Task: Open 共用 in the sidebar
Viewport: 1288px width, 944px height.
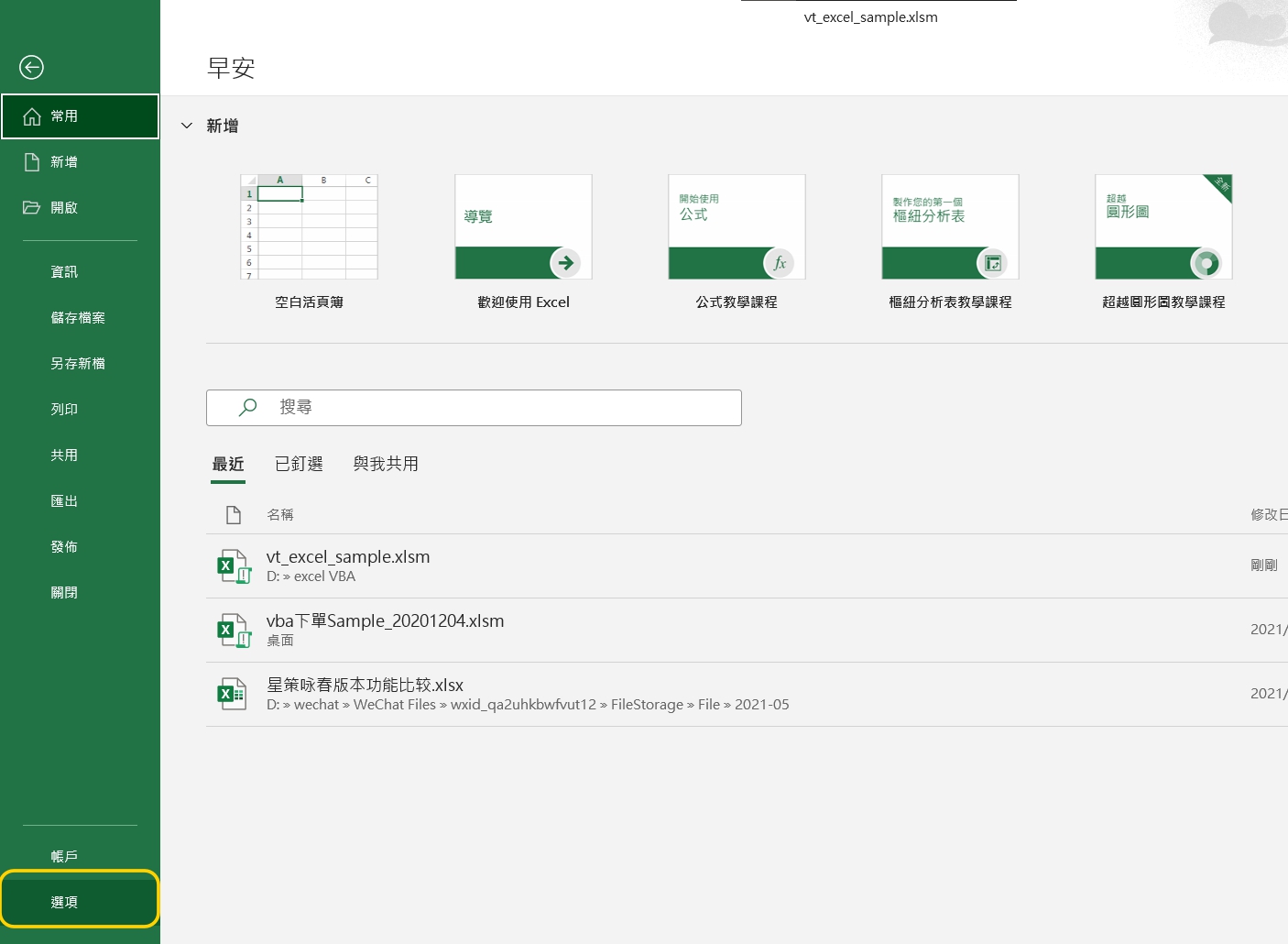Action: pyautogui.click(x=80, y=456)
